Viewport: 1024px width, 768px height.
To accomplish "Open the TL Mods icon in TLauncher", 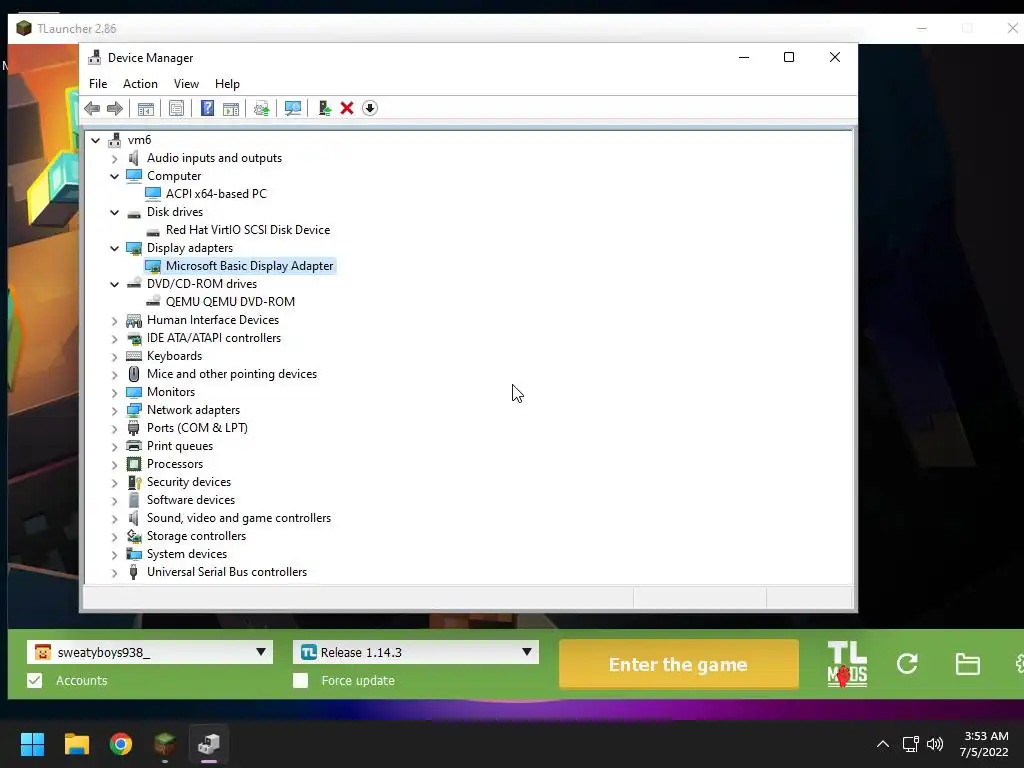I will 847,664.
